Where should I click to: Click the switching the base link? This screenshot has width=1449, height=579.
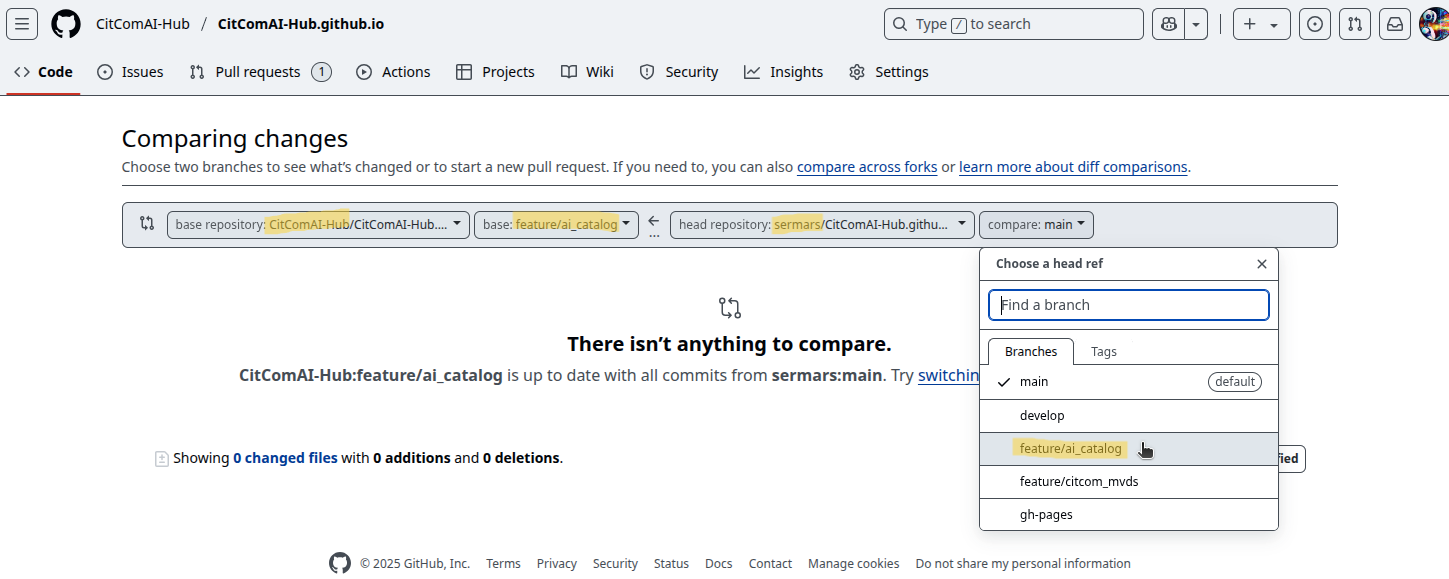948,376
